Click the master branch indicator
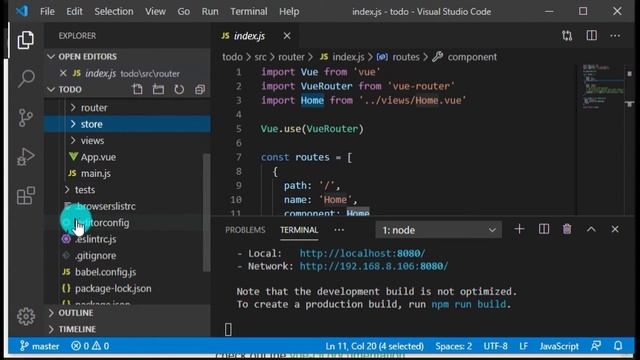 40,346
